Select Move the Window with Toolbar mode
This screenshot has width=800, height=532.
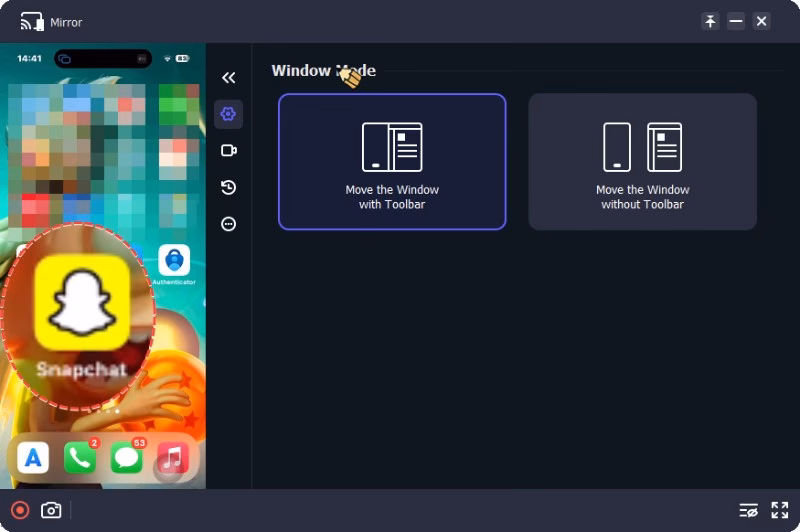point(392,162)
